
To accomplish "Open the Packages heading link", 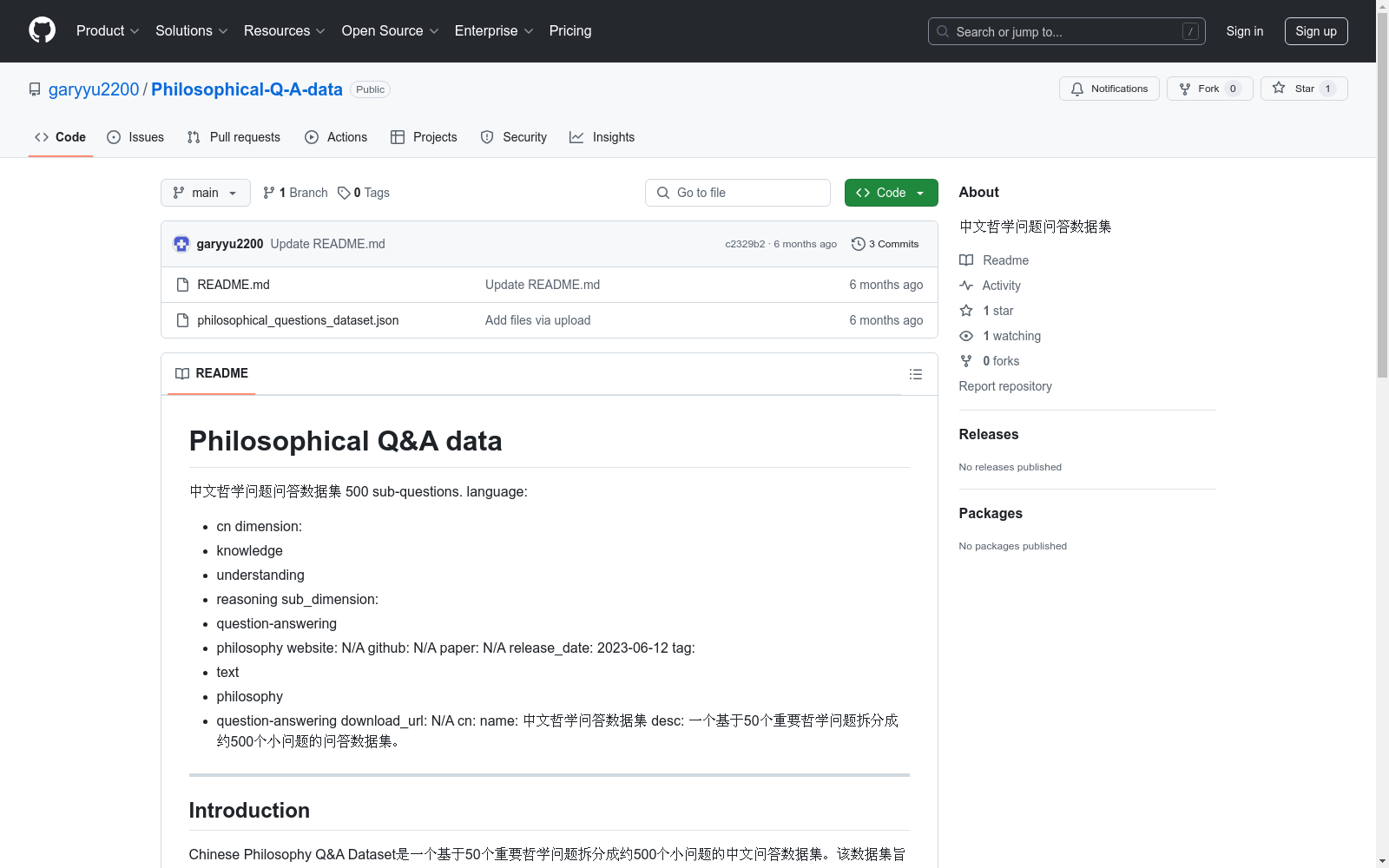I will (991, 513).
